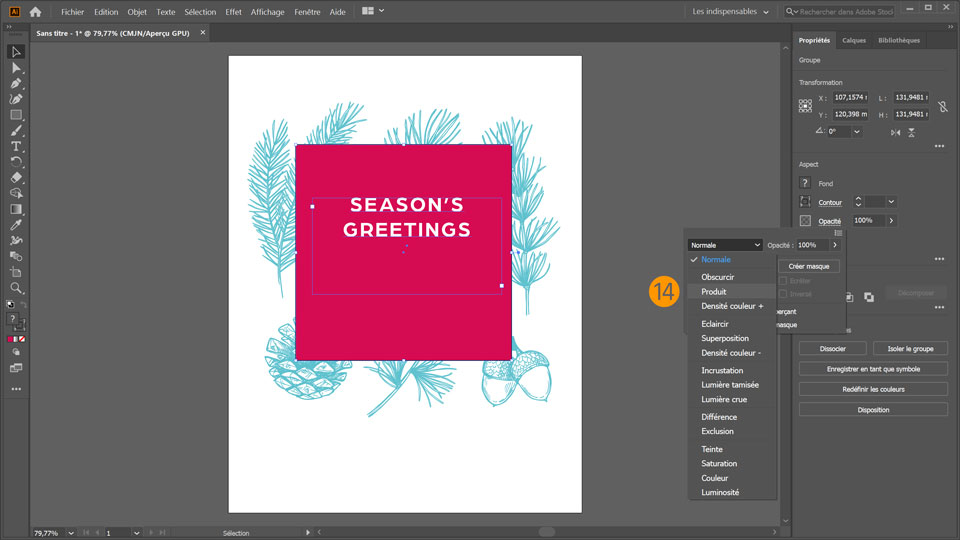Viewport: 960px width, 540px height.
Task: Click Dissocier button
Action: 833,348
